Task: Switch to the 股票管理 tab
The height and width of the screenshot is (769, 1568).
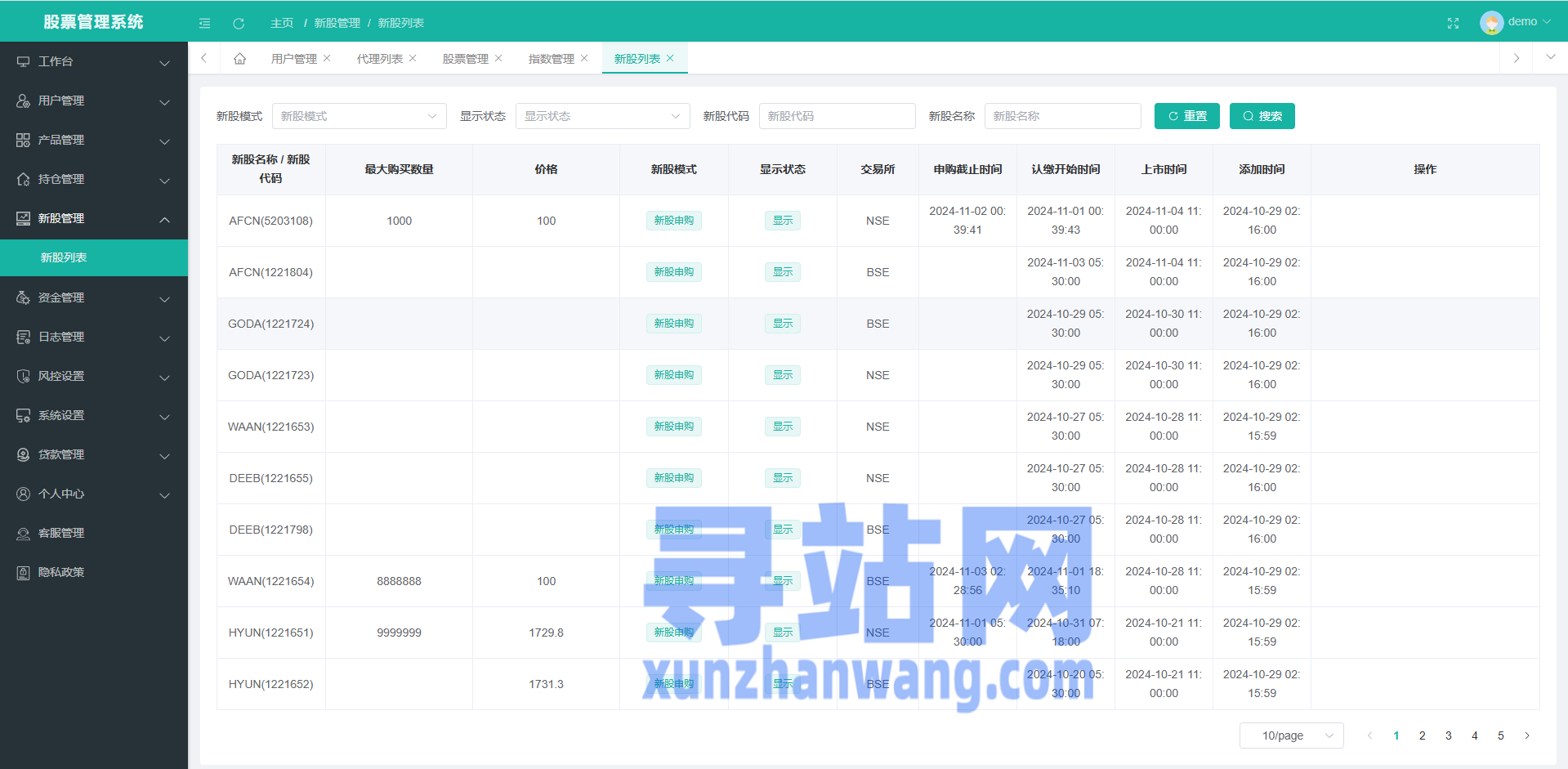Action: [x=465, y=59]
